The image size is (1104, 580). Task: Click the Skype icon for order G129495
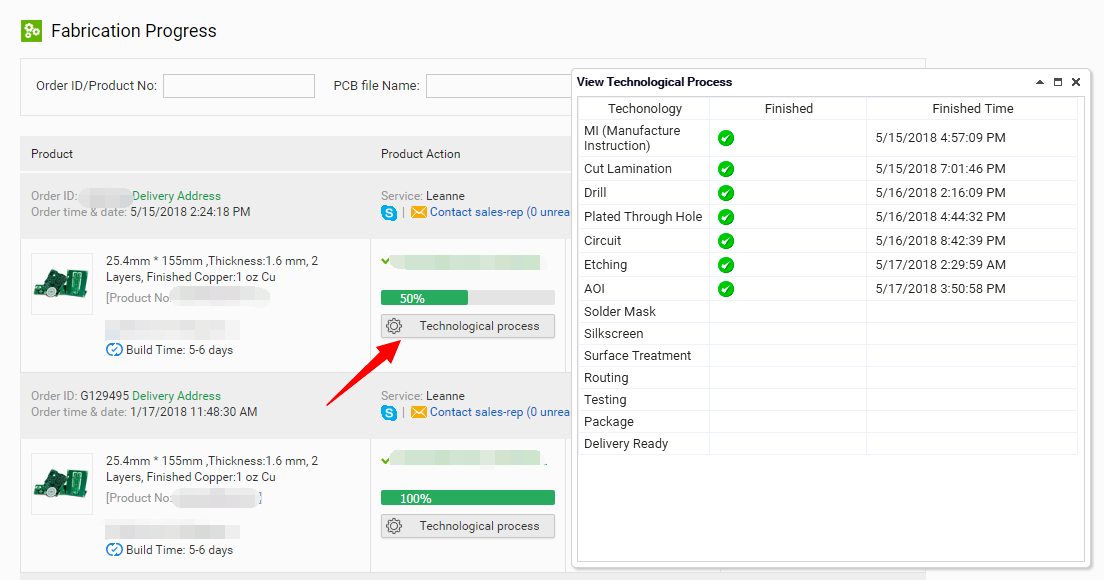389,412
